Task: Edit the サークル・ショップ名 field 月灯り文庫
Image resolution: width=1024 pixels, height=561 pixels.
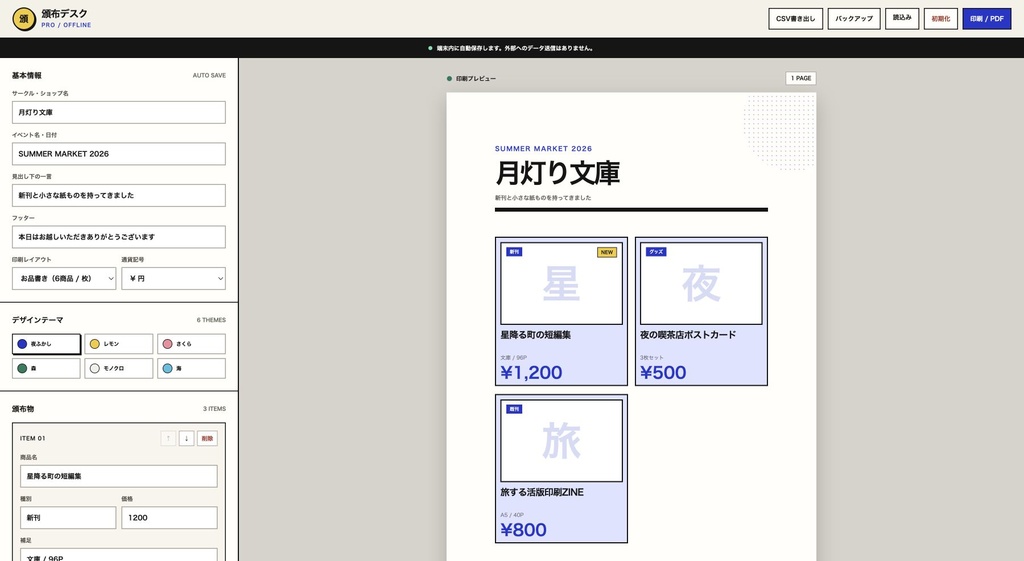Action: [x=119, y=112]
